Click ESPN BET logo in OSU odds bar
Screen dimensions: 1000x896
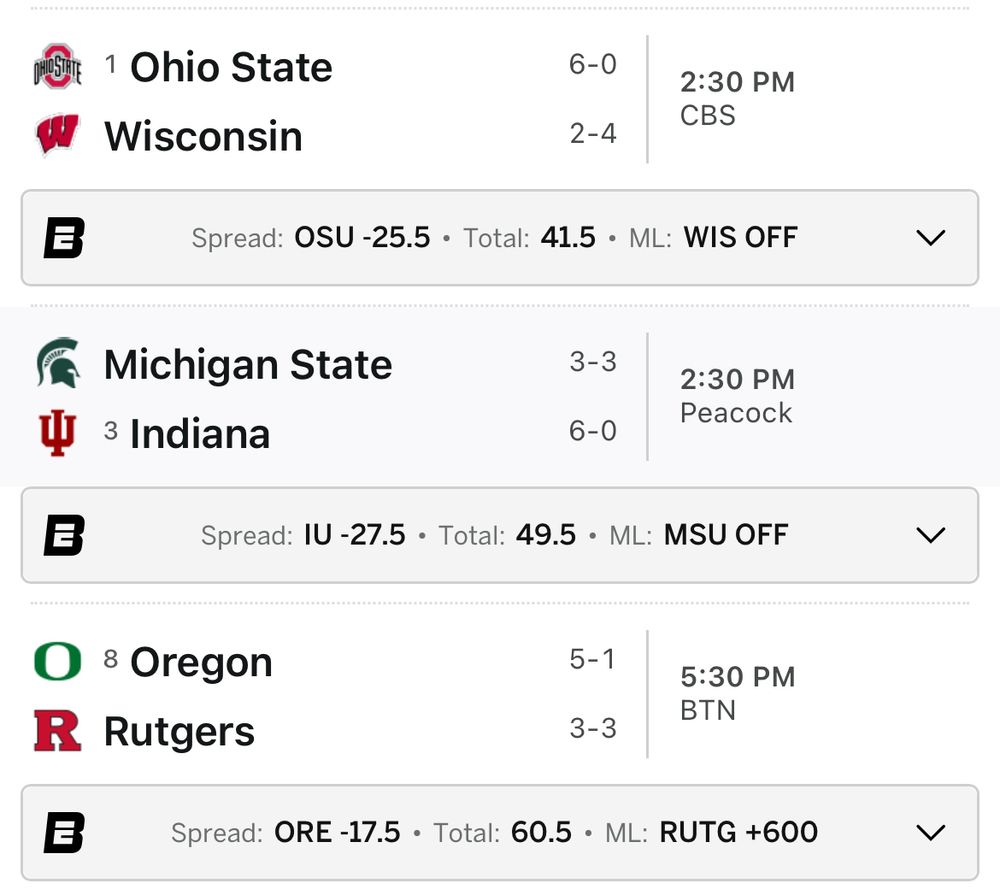click(64, 238)
